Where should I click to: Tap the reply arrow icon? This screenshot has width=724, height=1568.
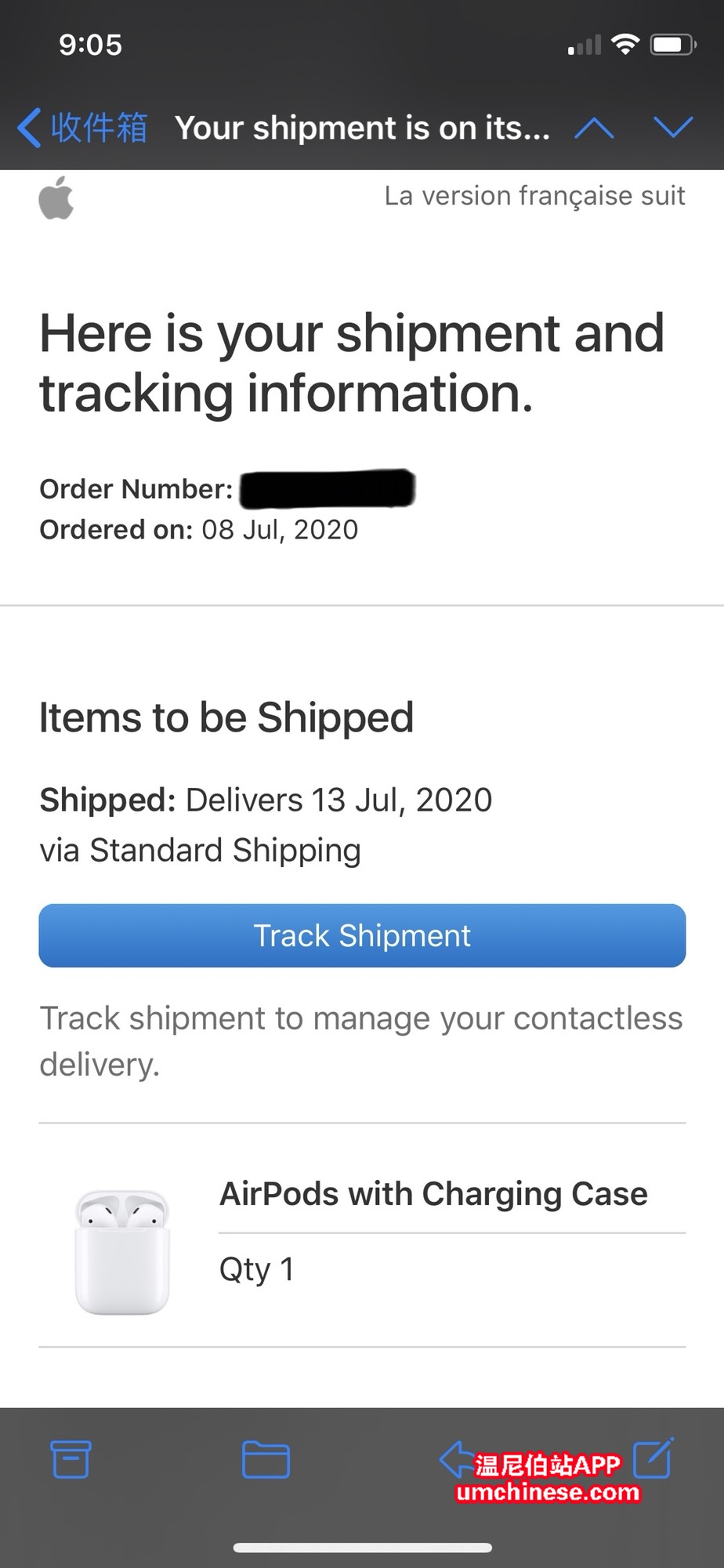tap(456, 1459)
